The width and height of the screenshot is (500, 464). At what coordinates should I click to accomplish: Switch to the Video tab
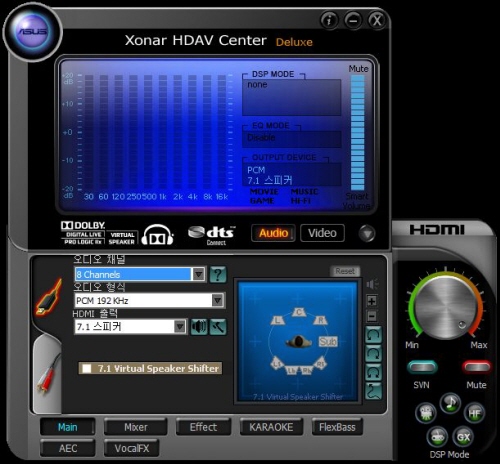coord(322,233)
